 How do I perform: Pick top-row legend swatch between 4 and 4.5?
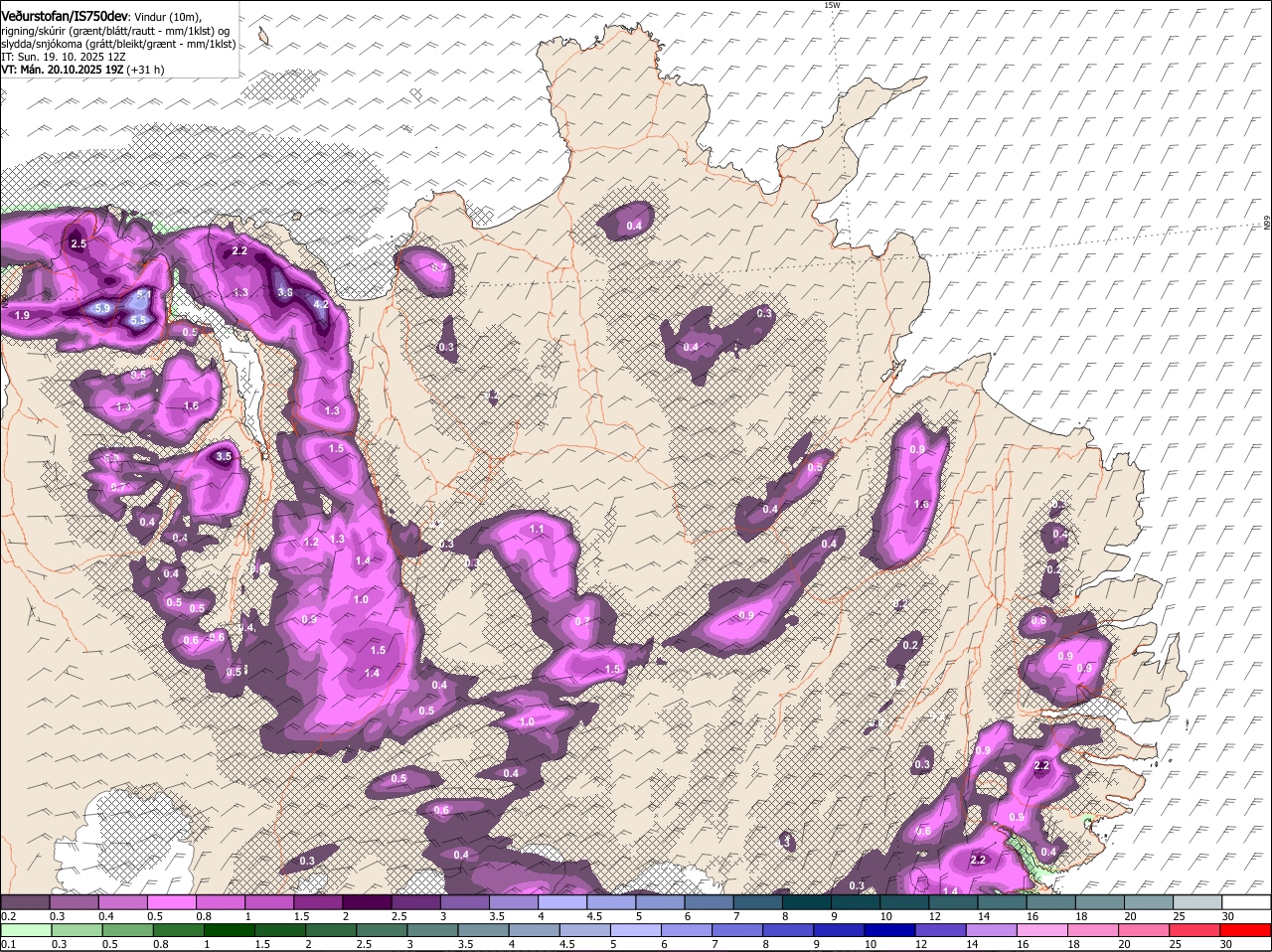[562, 901]
